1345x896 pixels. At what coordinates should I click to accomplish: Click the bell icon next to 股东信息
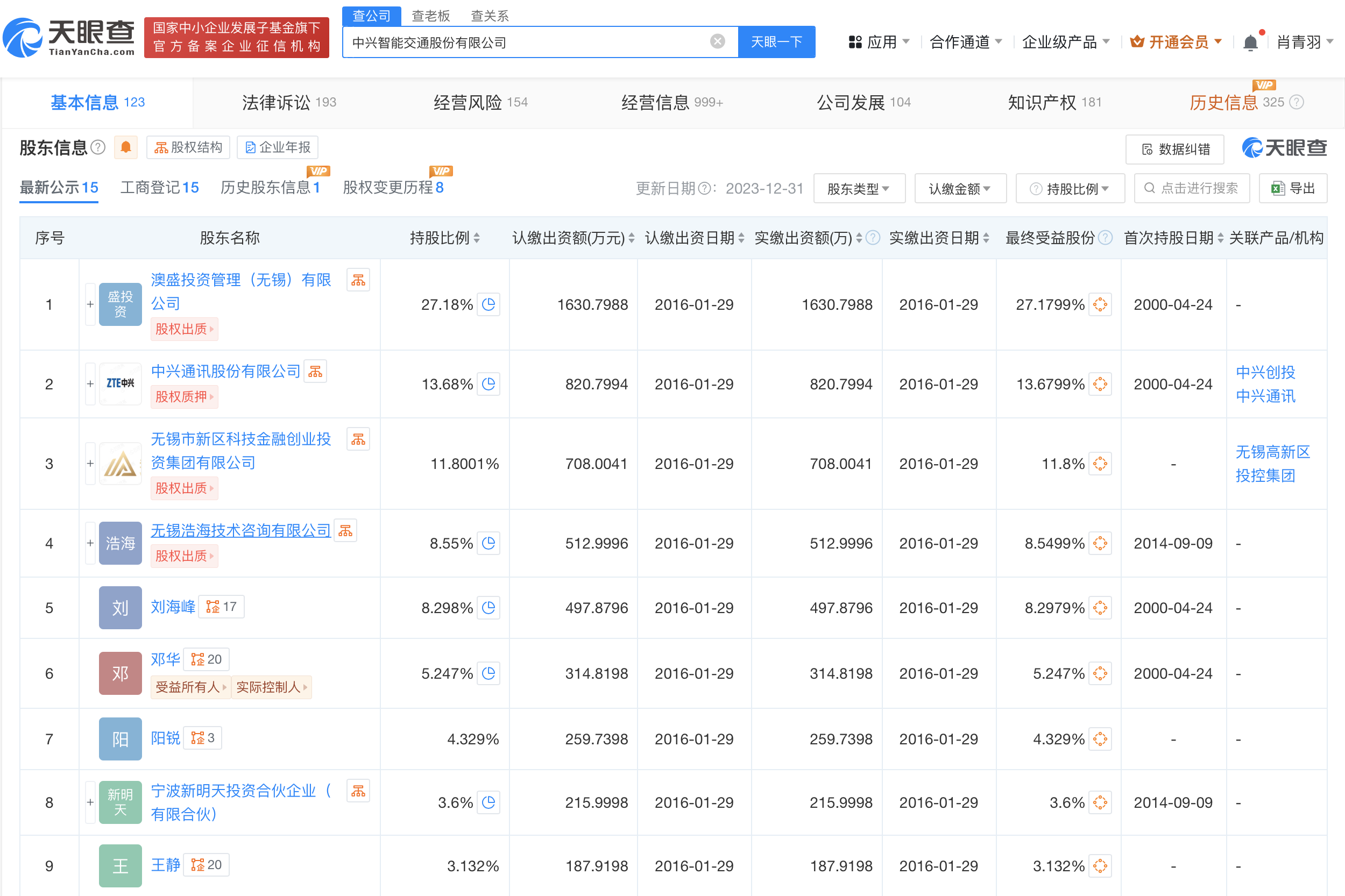click(x=126, y=147)
